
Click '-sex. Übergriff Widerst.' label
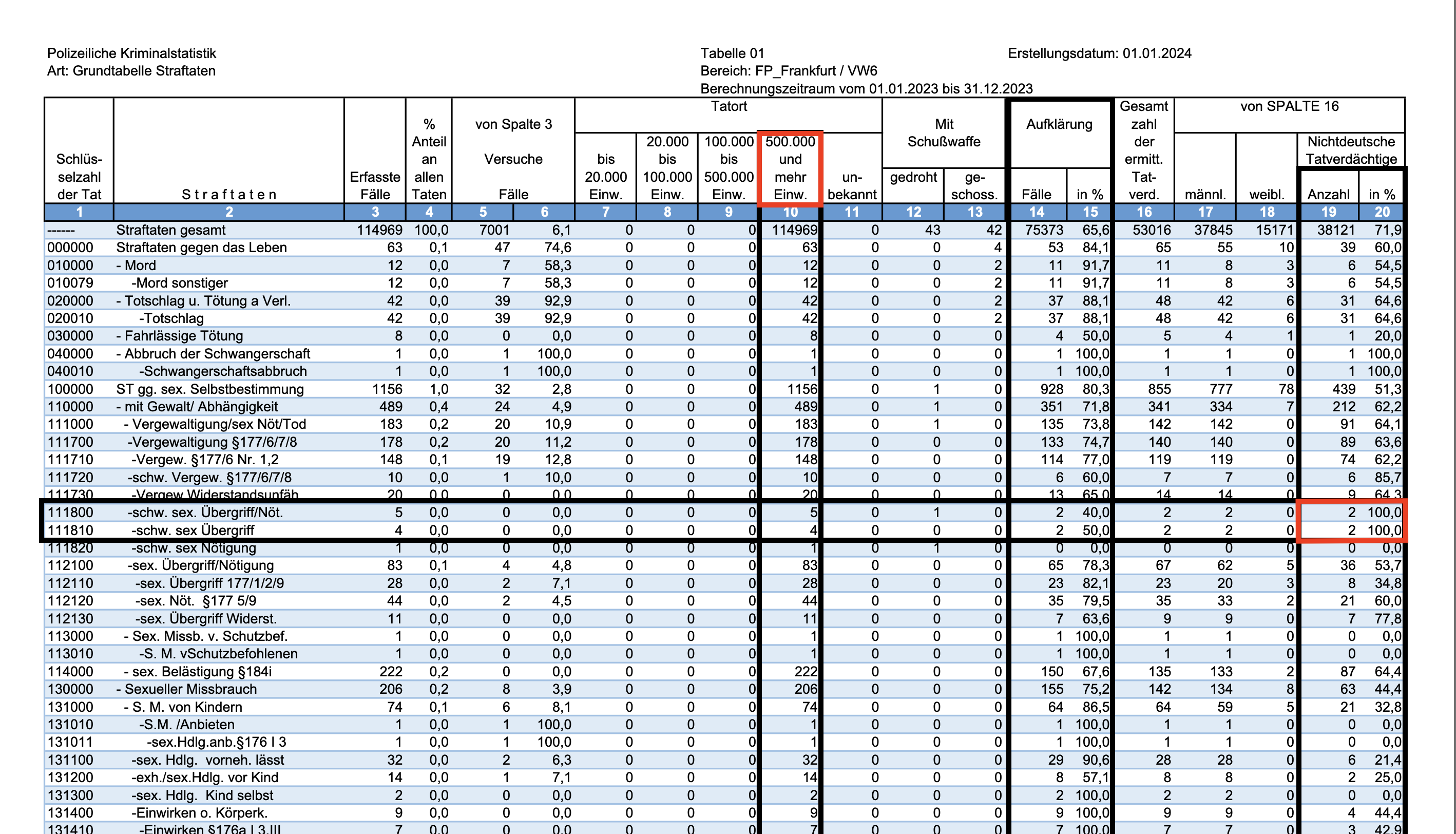pyautogui.click(x=206, y=619)
